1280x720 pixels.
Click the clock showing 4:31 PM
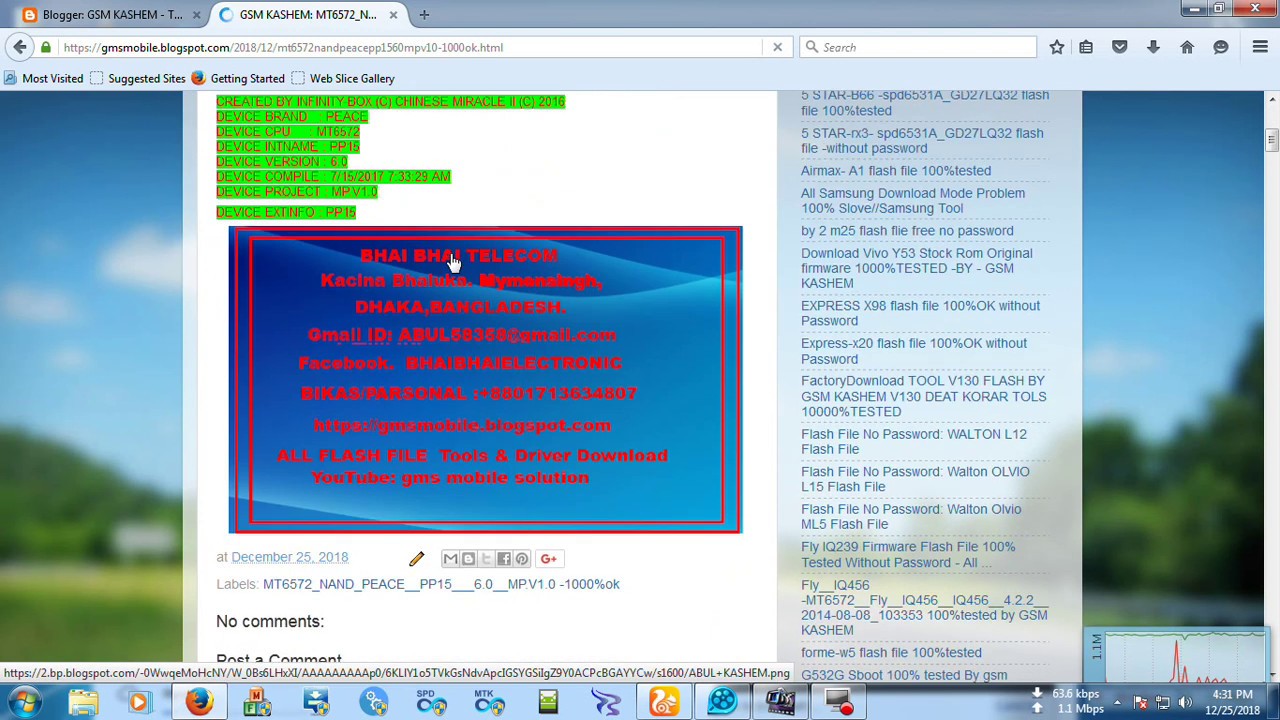(1232, 701)
